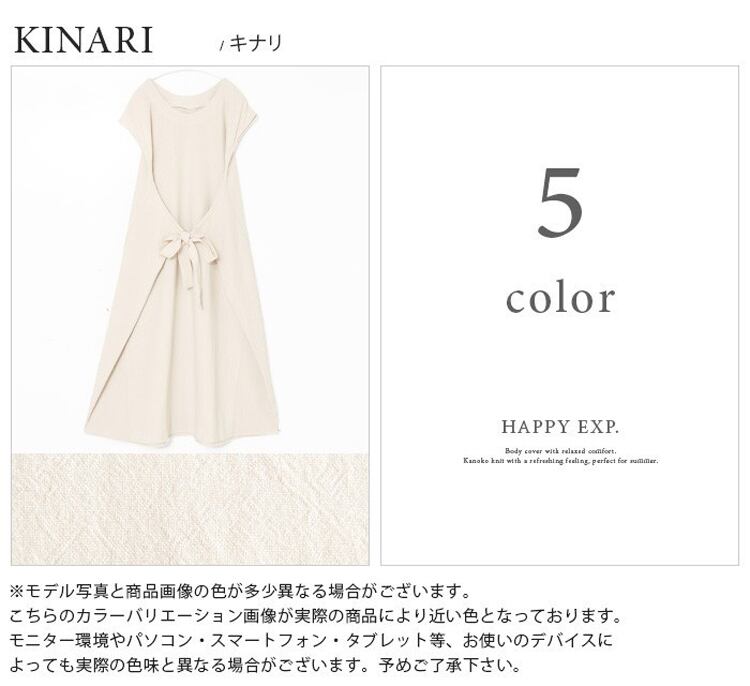750x686 pixels.
Task: Click the slash separator beside キナリ
Action: click(221, 46)
